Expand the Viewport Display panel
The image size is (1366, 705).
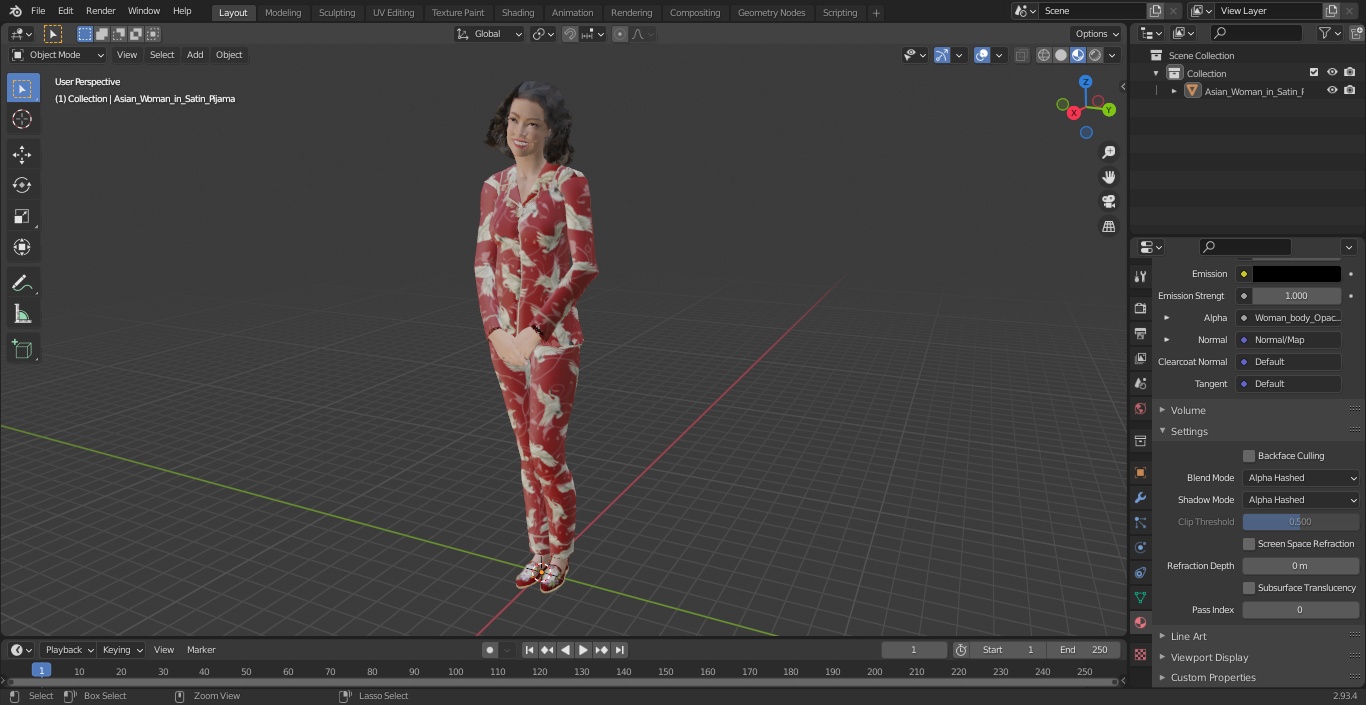[x=1209, y=658]
